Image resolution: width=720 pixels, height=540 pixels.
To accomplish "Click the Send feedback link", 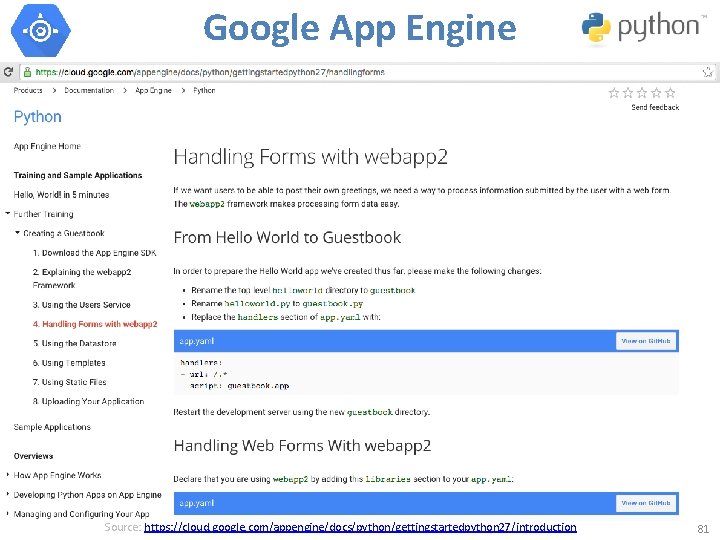I will tap(655, 107).
